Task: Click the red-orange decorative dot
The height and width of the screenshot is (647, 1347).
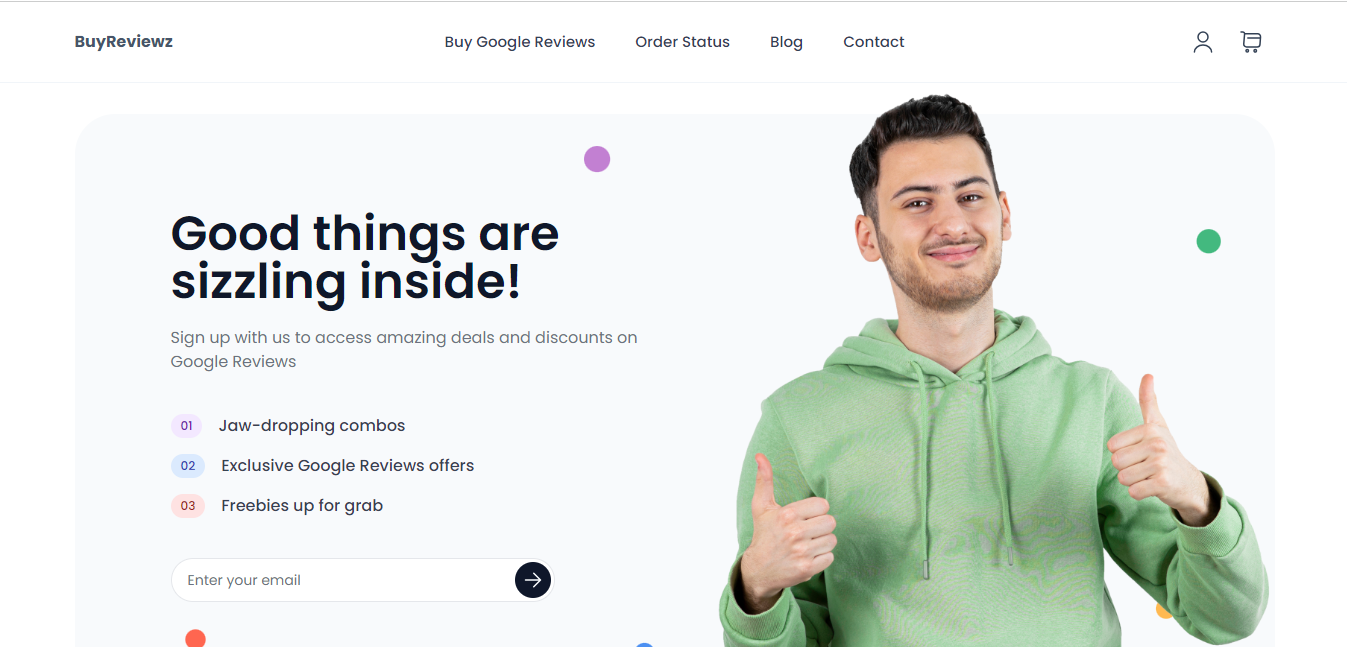Action: 196,638
